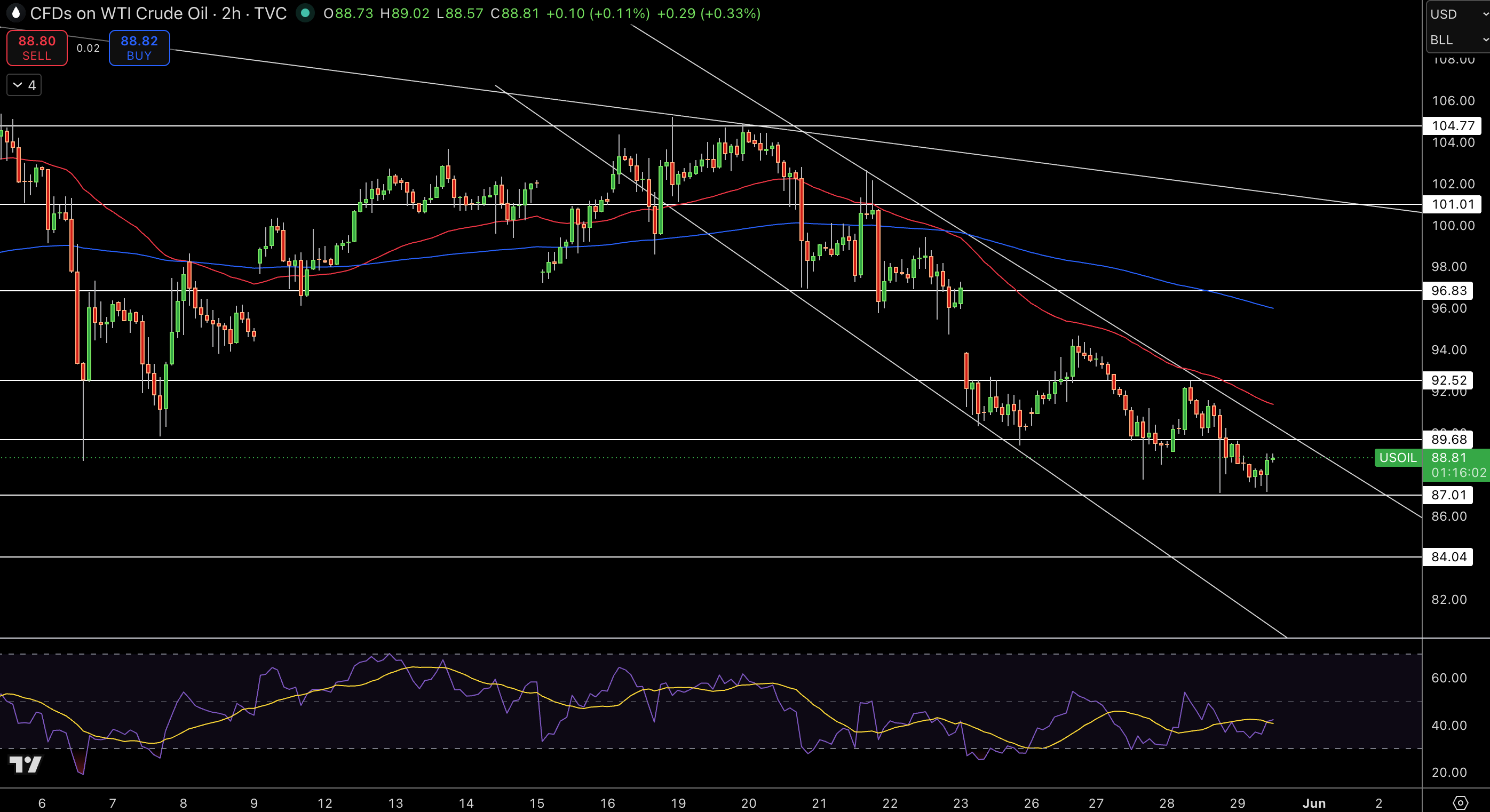Click the 60.00 RSI scale label
Viewport: 1490px width, 812px height.
coord(1448,678)
